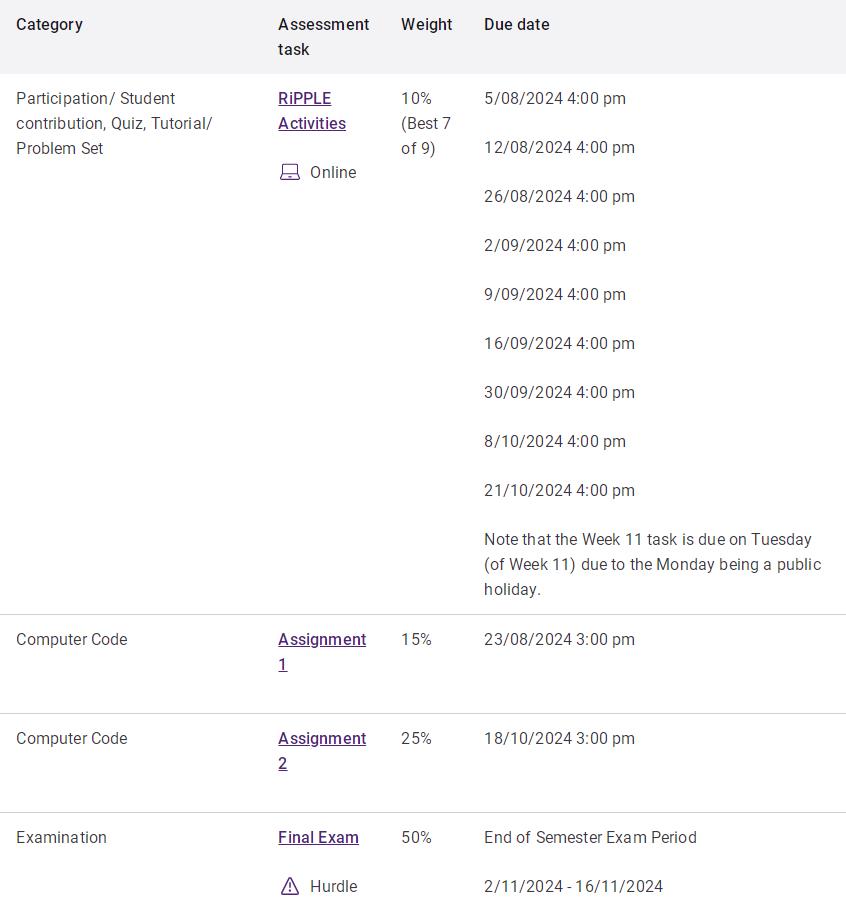Select the 18/10/2024 3:00 pm due date
The width and height of the screenshot is (846, 902).
pyautogui.click(x=560, y=738)
